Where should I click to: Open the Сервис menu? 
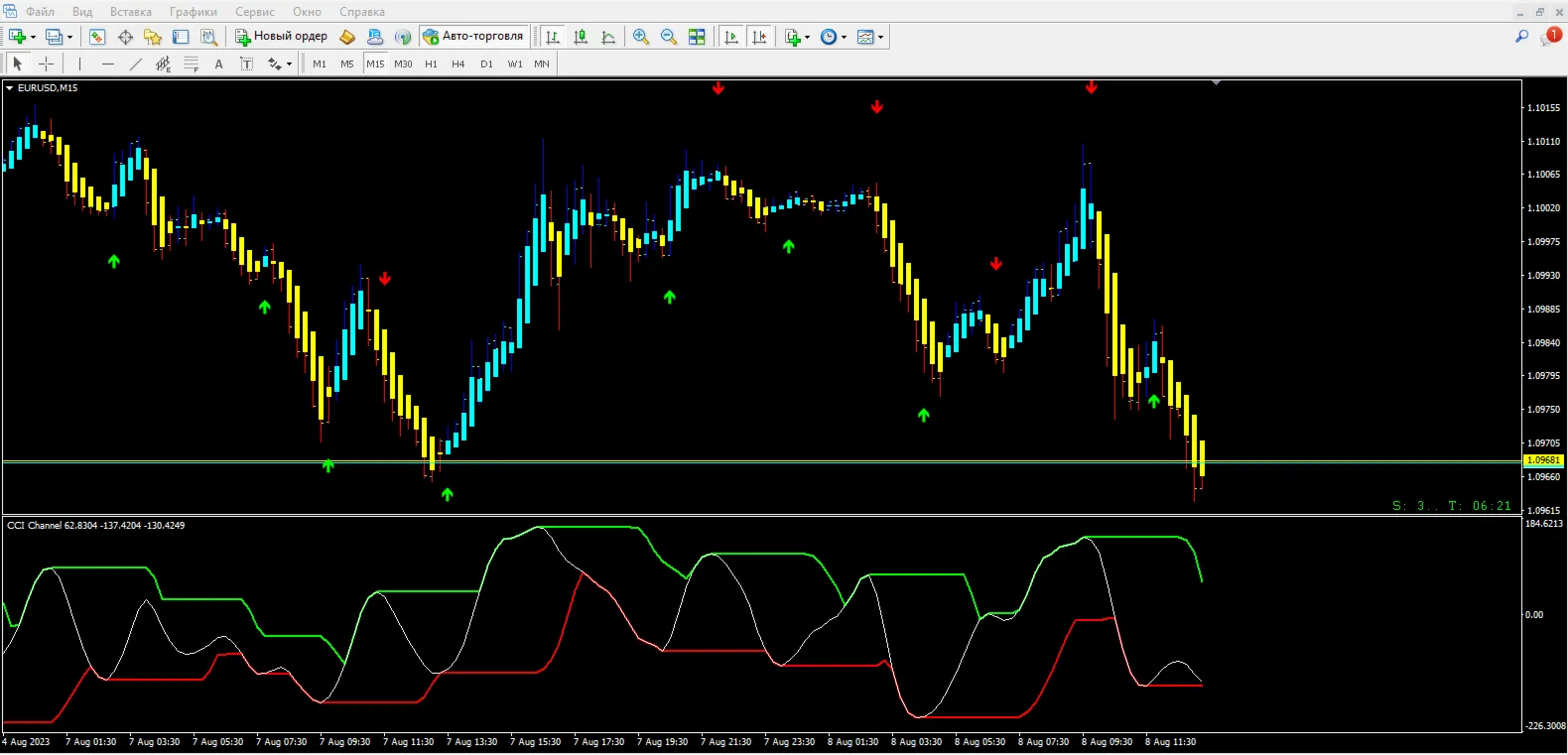coord(255,12)
